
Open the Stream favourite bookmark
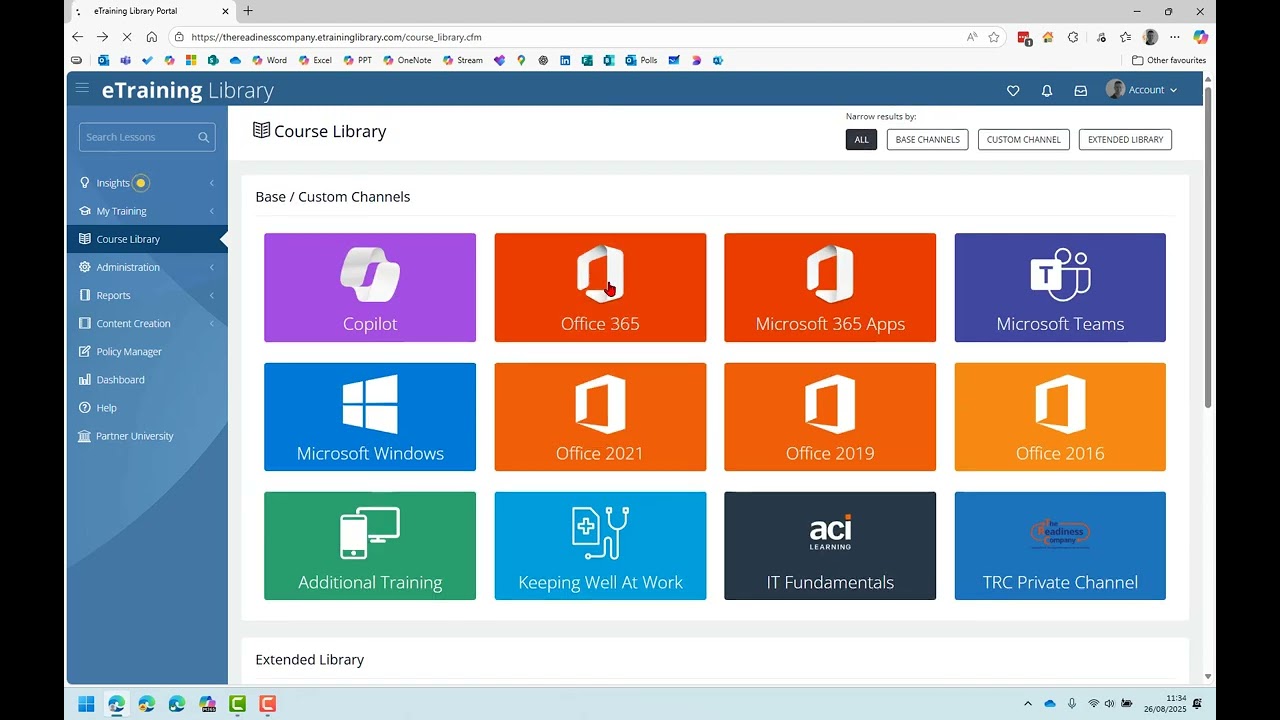[463, 60]
